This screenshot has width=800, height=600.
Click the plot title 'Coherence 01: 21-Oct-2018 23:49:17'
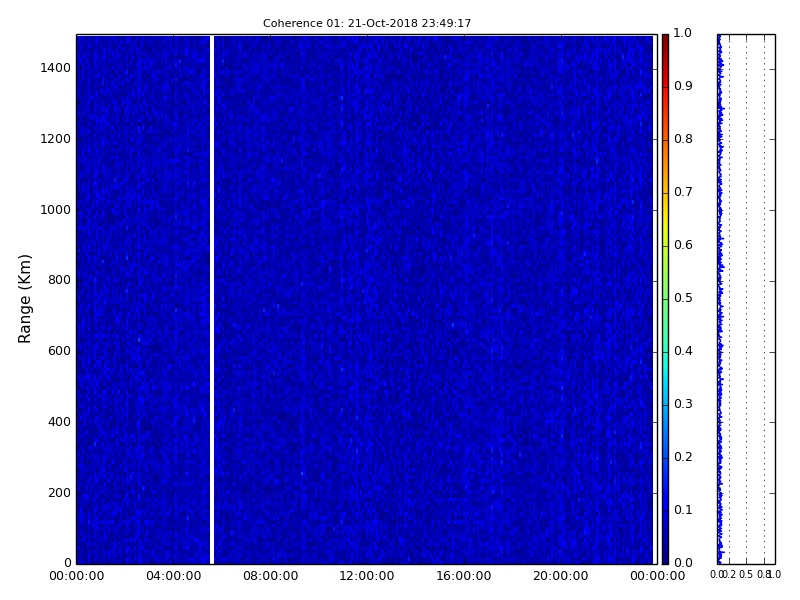point(367,23)
